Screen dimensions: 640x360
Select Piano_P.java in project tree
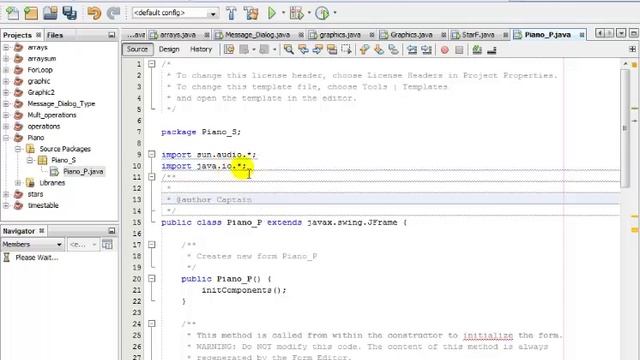[83, 172]
